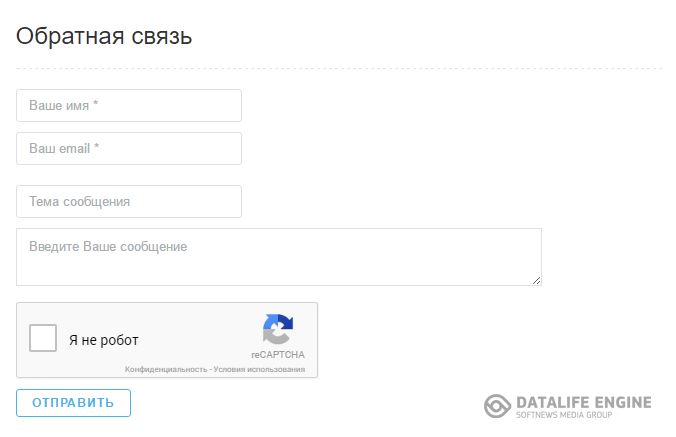Click the asterisk in the name field

(96, 104)
